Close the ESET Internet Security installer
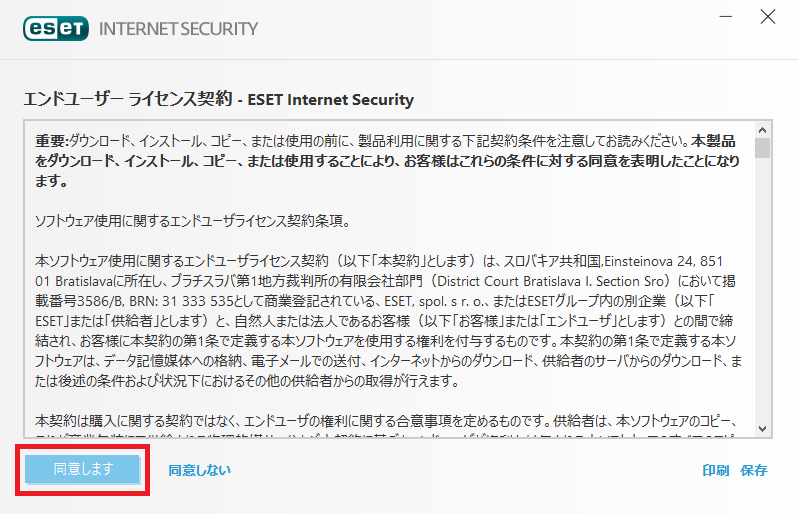798x514 pixels. [767, 17]
